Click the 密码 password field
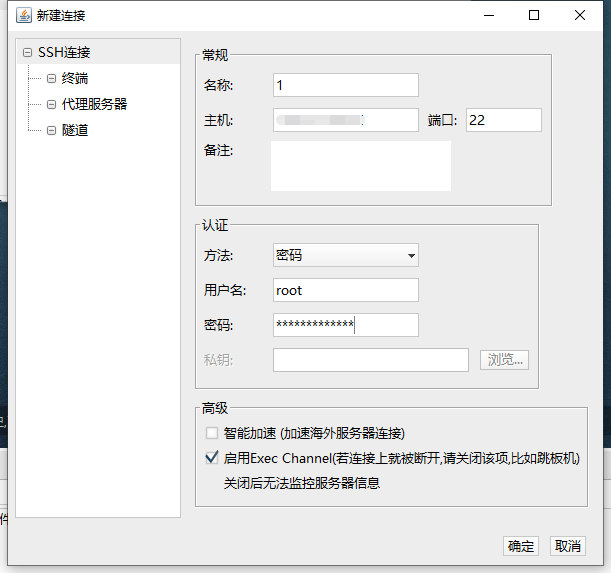Viewport: 611px width, 573px height. pos(346,325)
